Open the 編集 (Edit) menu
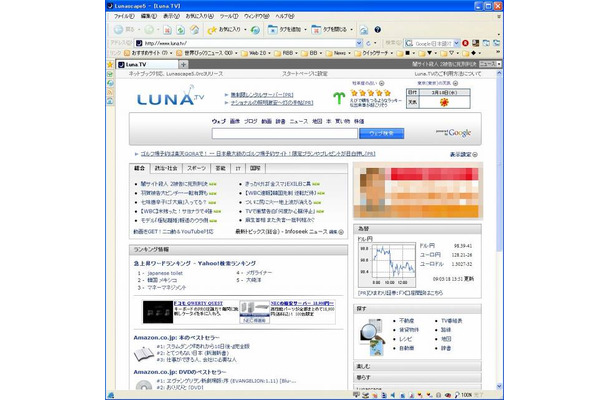The width and height of the screenshot is (610, 400). point(148,16)
